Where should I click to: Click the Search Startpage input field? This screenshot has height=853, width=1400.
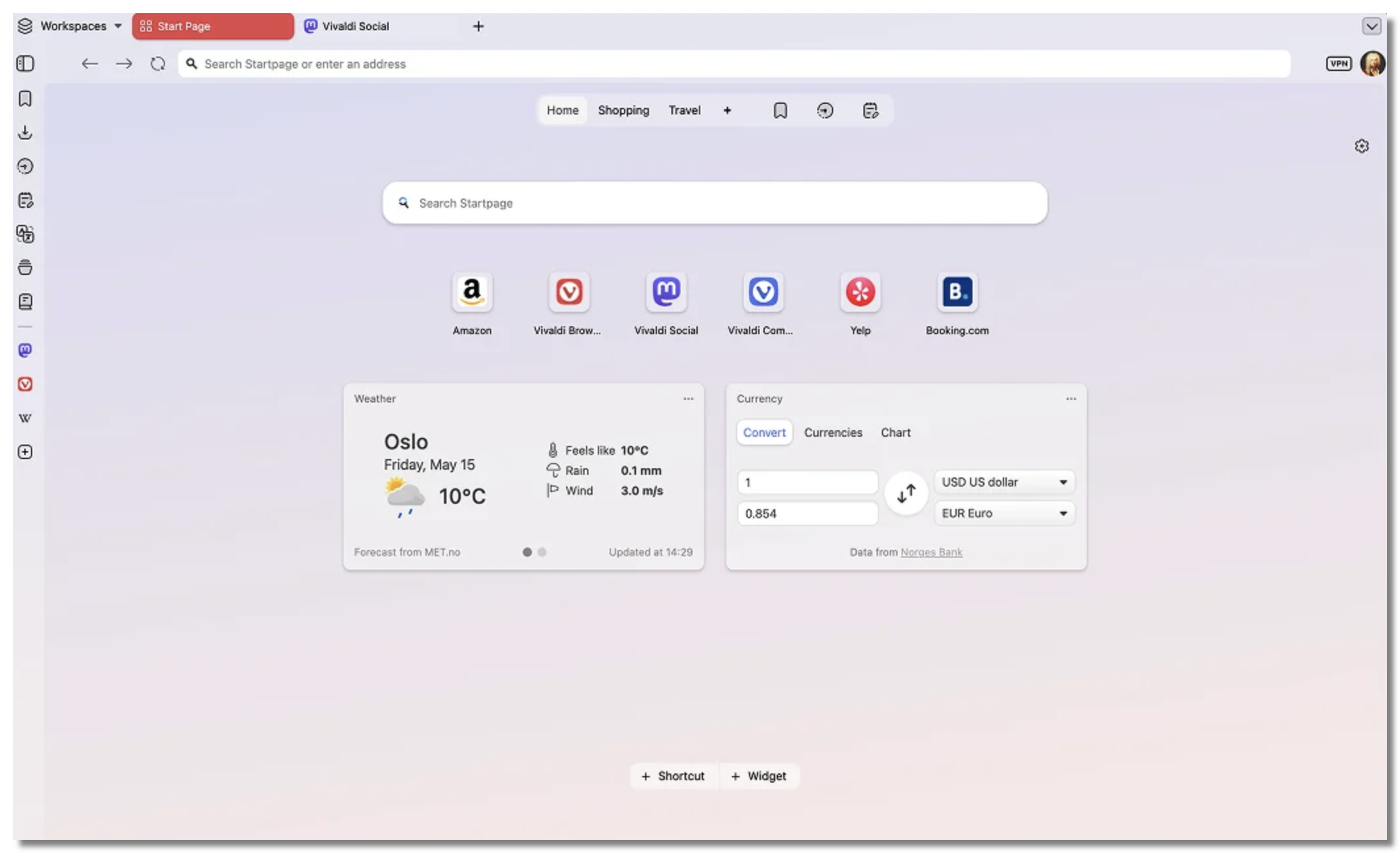point(715,203)
